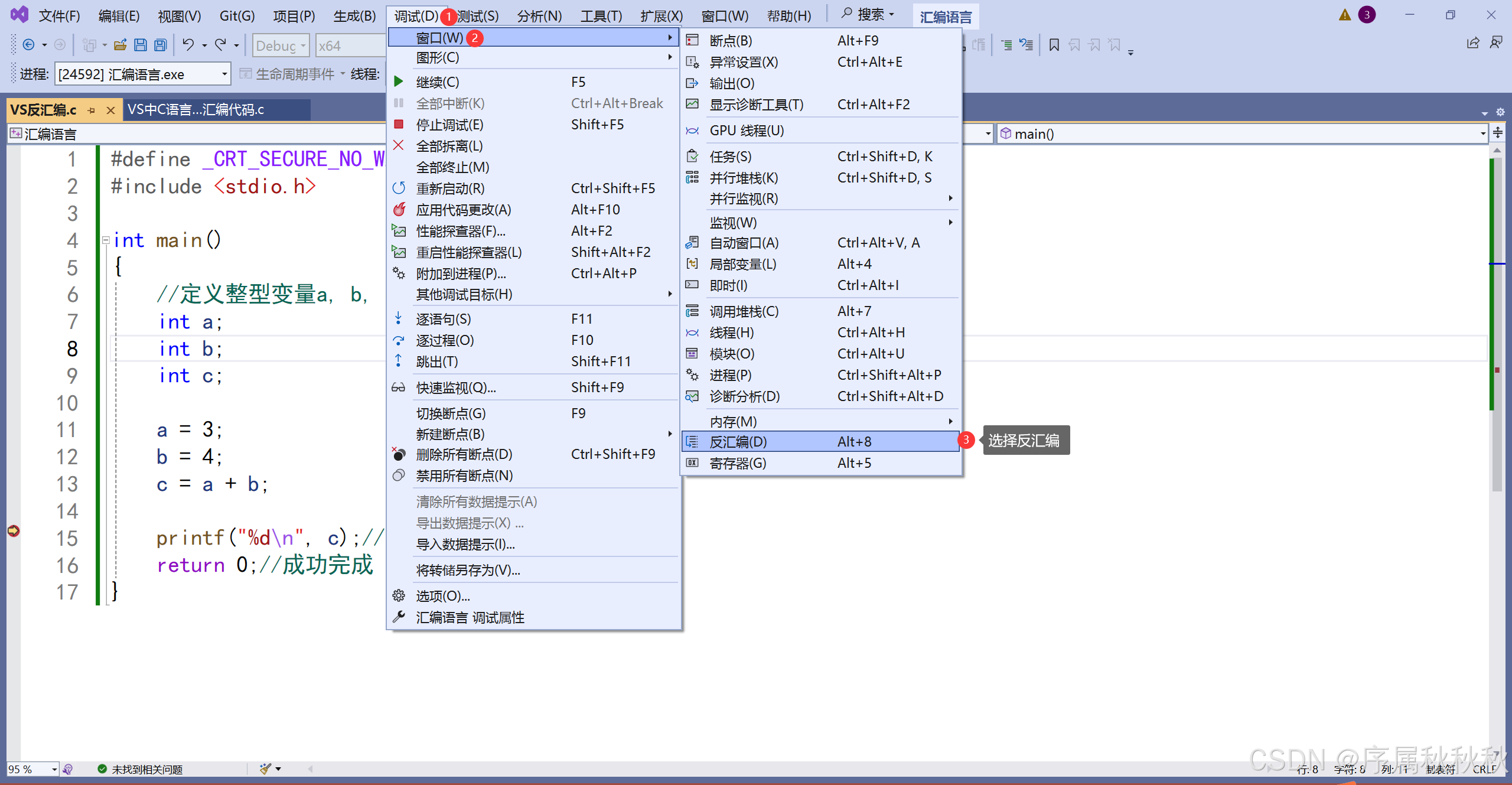Close the VS反汇编.c tab
The image size is (1512, 785).
tap(110, 110)
